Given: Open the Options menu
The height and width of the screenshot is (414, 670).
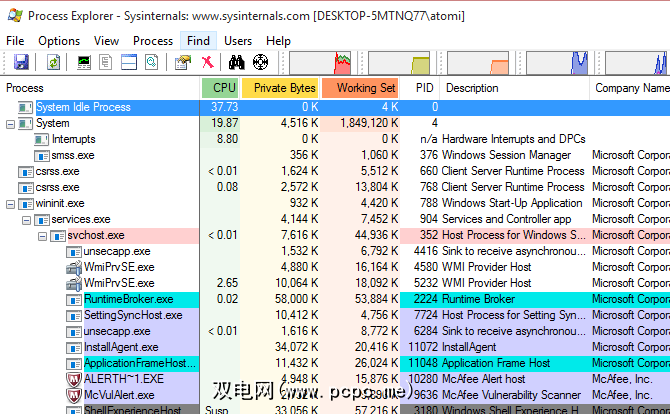Looking at the screenshot, I should coord(59,40).
